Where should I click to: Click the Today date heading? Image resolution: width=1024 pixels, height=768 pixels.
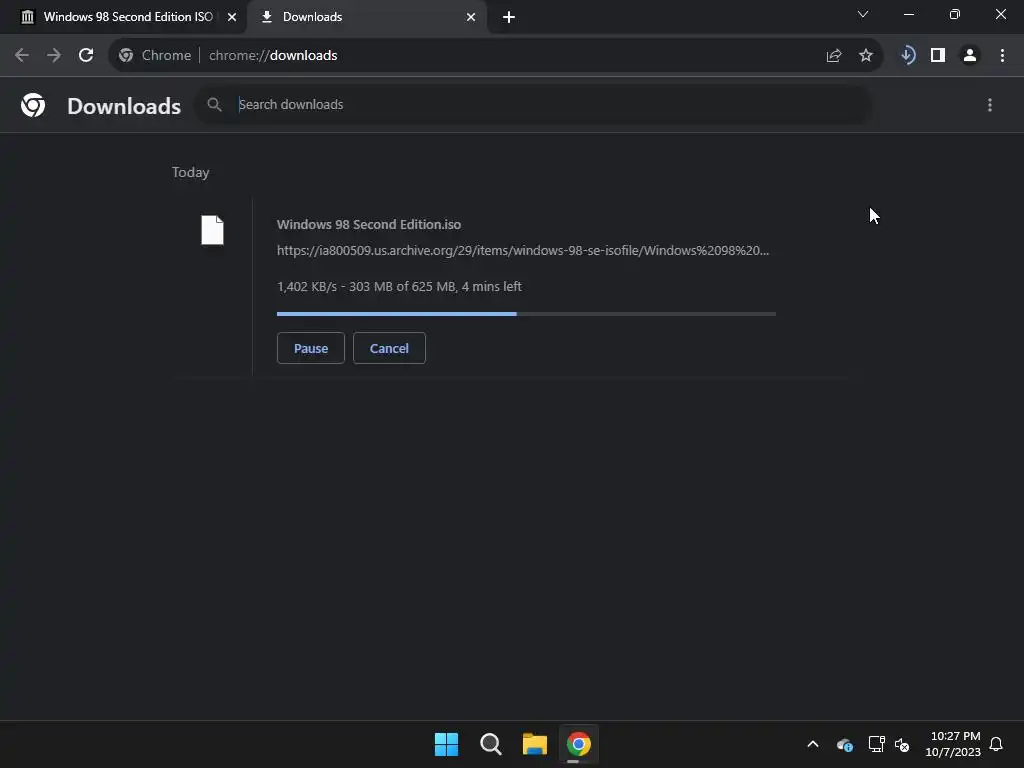coord(191,172)
